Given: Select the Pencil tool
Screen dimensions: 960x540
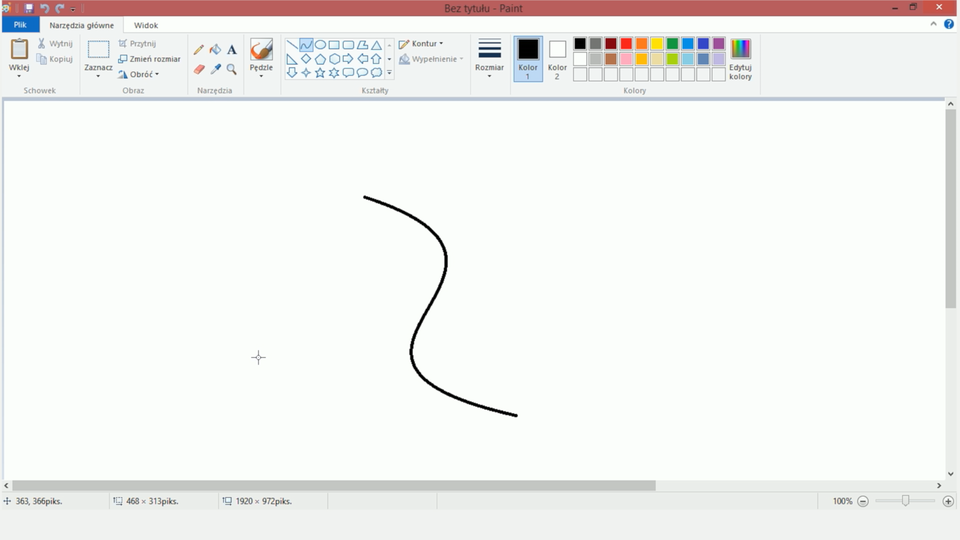Looking at the screenshot, I should [199, 50].
